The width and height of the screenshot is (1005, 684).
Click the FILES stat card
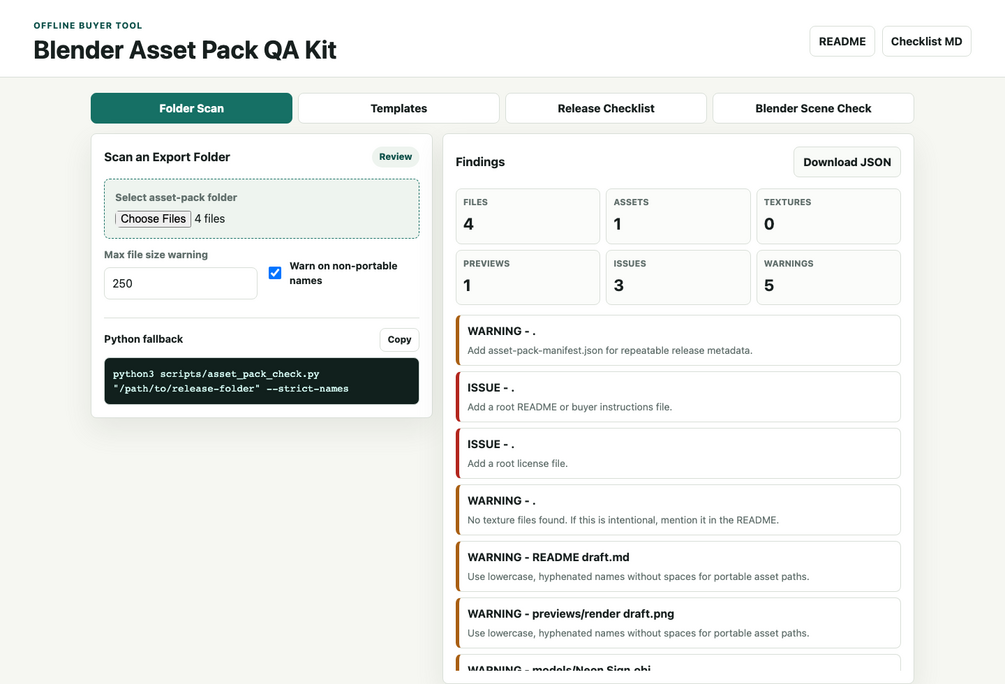(527, 216)
